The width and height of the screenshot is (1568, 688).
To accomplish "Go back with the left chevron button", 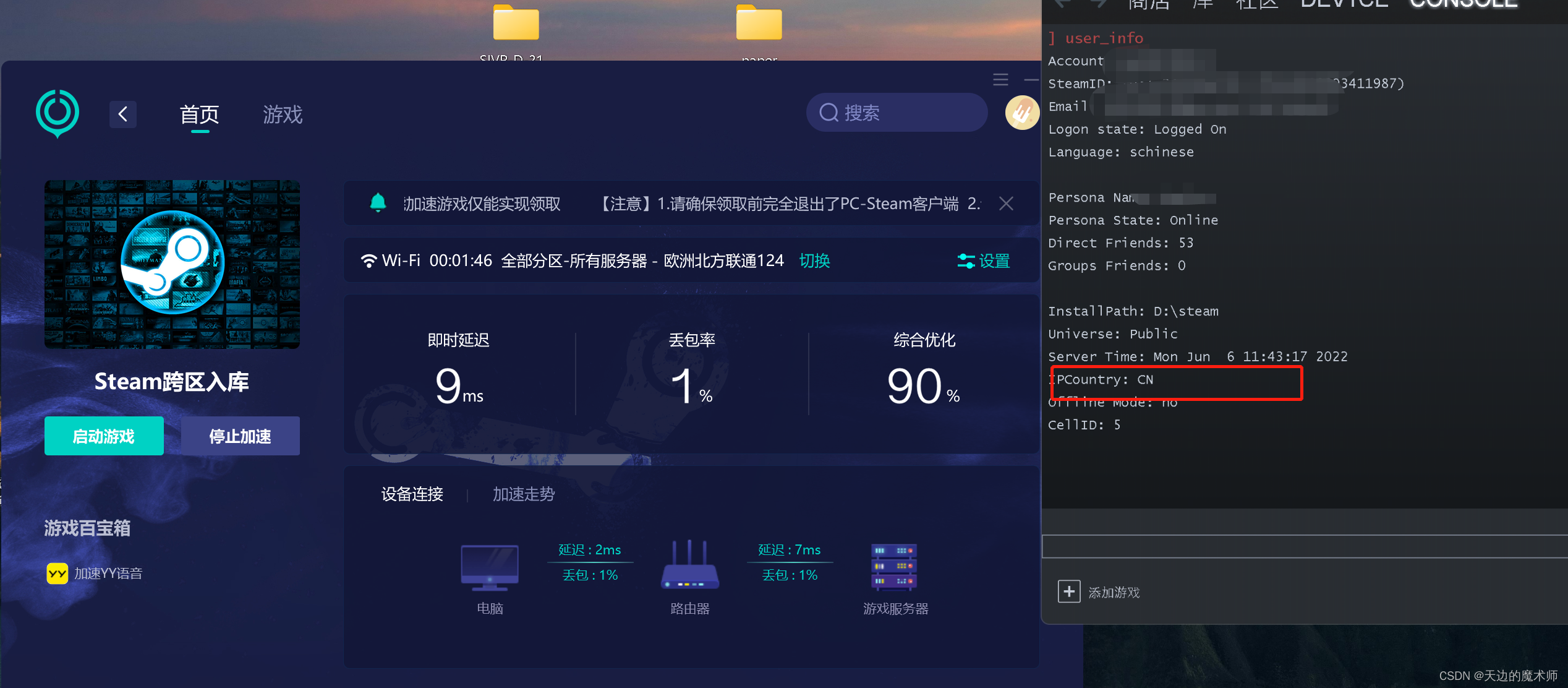I will (122, 114).
